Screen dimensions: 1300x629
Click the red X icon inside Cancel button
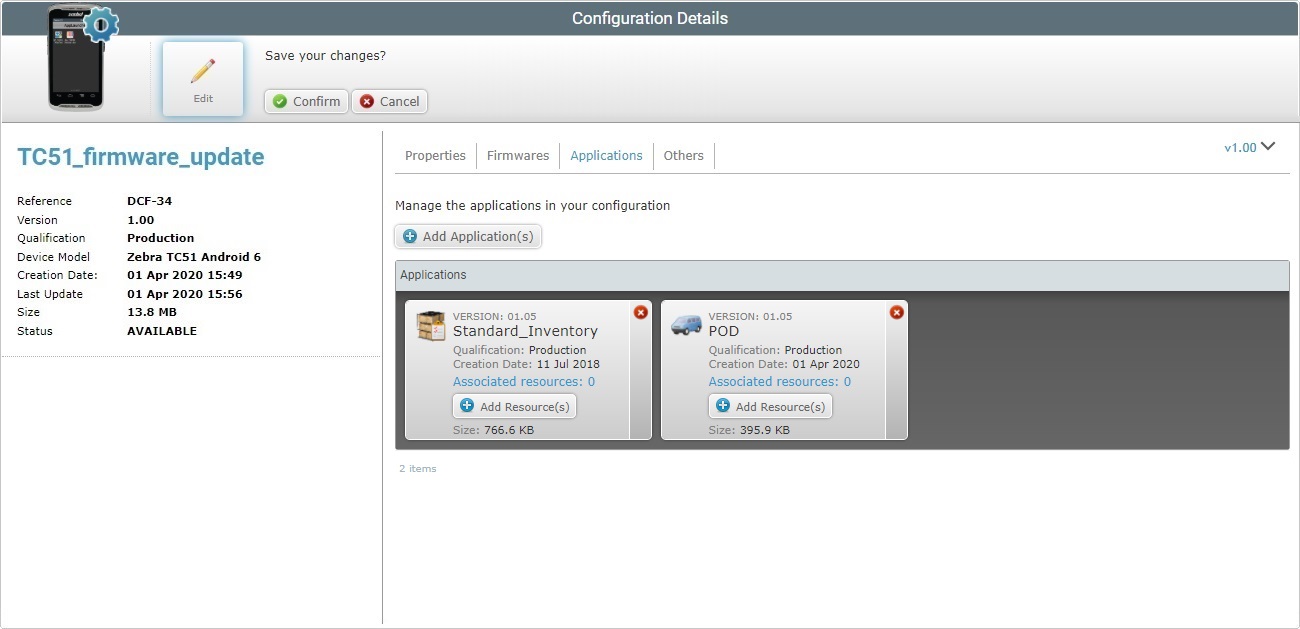366,101
